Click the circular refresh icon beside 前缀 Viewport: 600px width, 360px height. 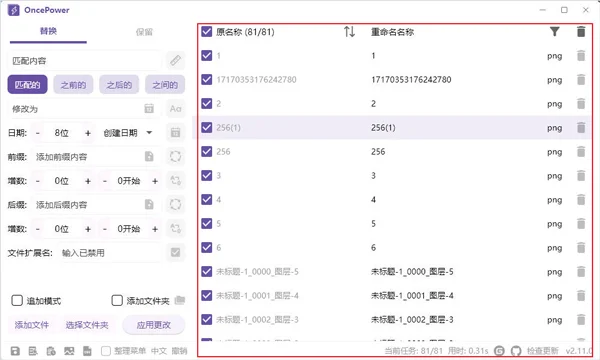click(x=176, y=156)
